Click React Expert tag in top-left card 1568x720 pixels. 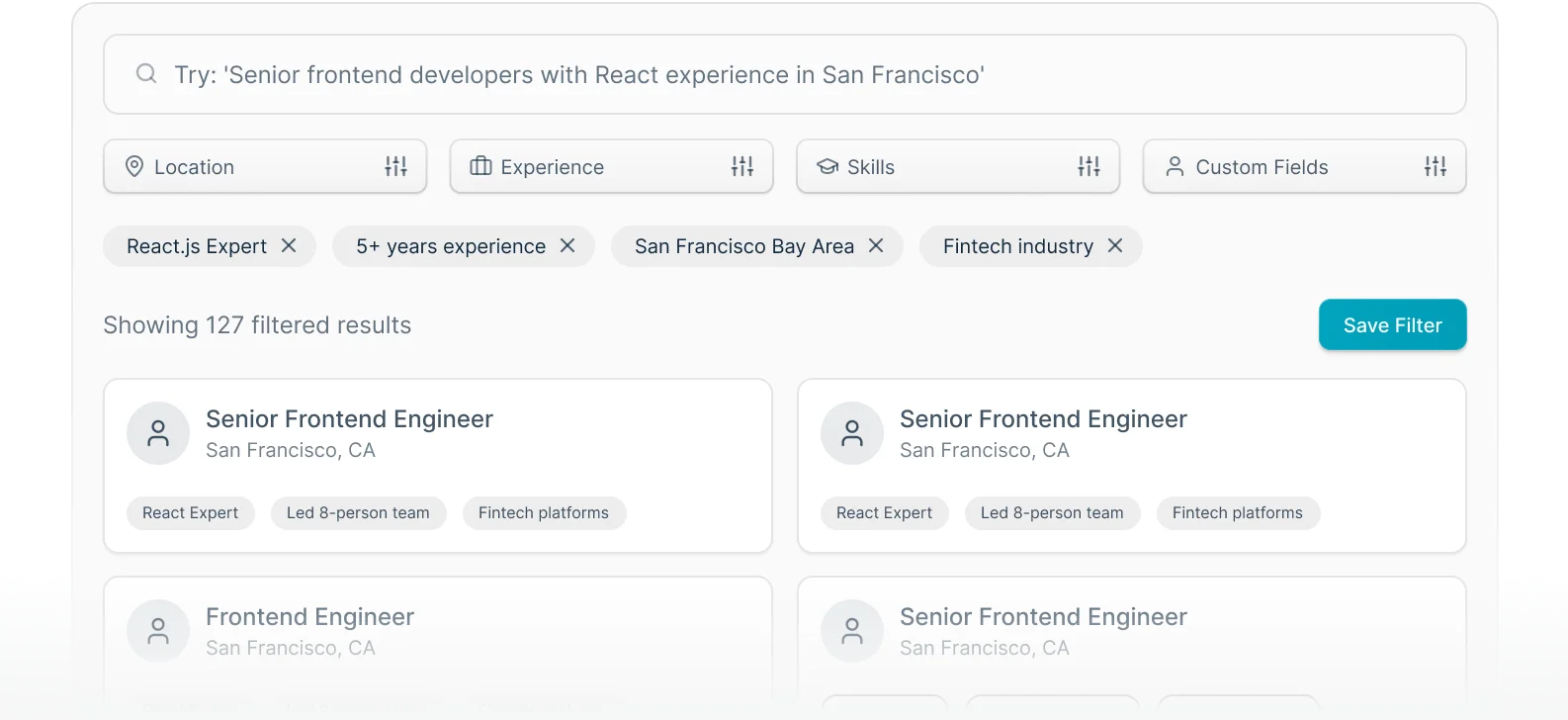(191, 512)
